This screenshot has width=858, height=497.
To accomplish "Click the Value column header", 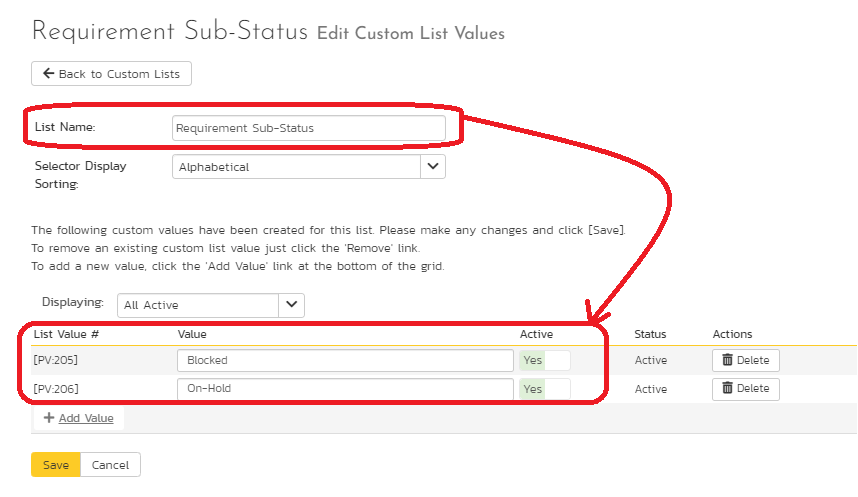I will (x=192, y=334).
